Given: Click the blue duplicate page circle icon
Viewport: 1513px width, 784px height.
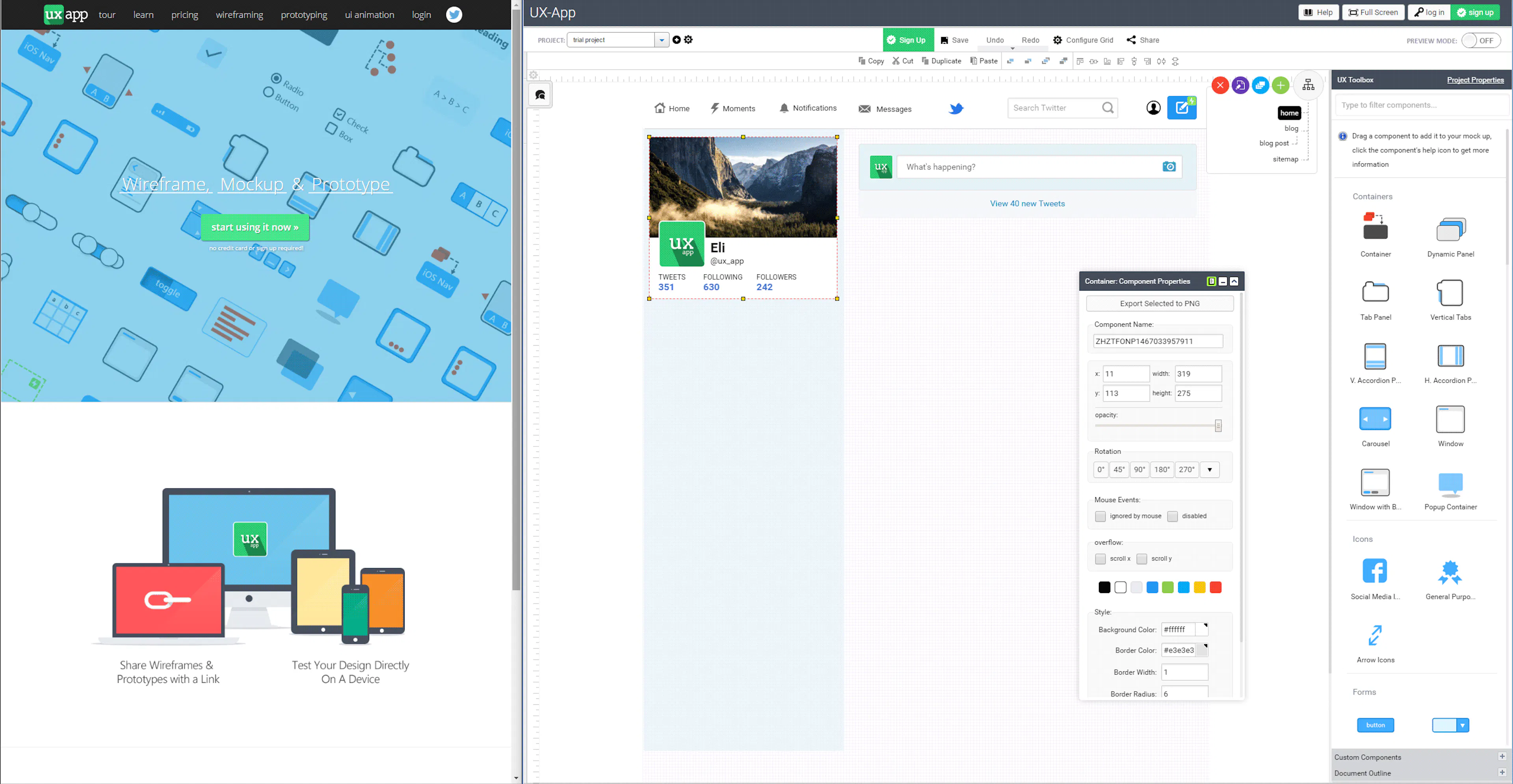Looking at the screenshot, I should (1260, 86).
